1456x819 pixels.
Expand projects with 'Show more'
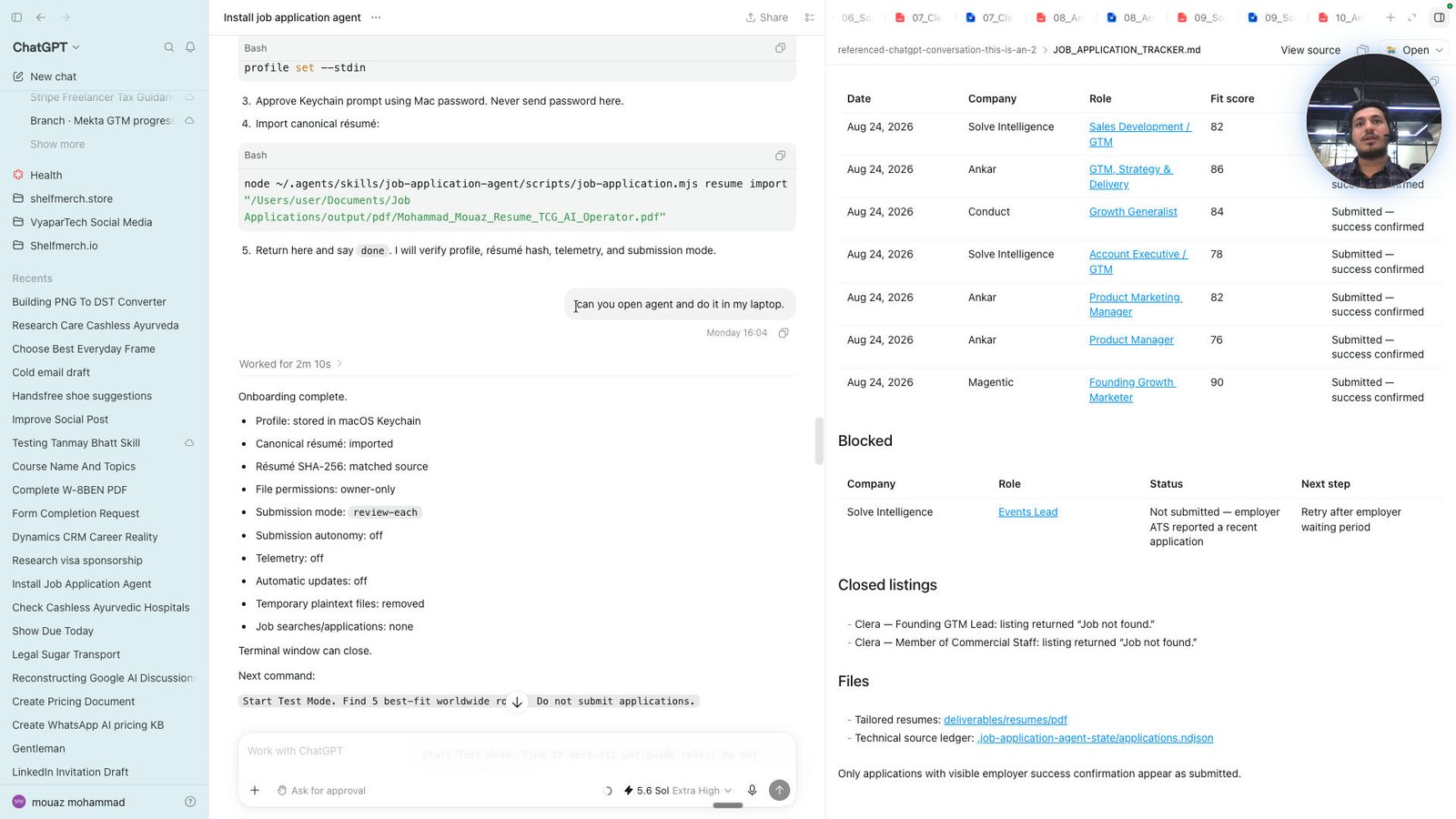(57, 144)
